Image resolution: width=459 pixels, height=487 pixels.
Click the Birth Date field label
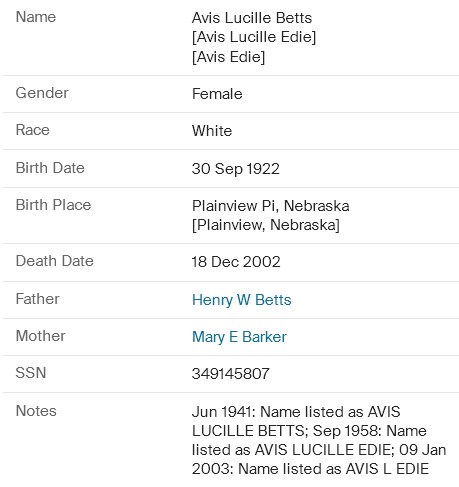[x=50, y=168]
